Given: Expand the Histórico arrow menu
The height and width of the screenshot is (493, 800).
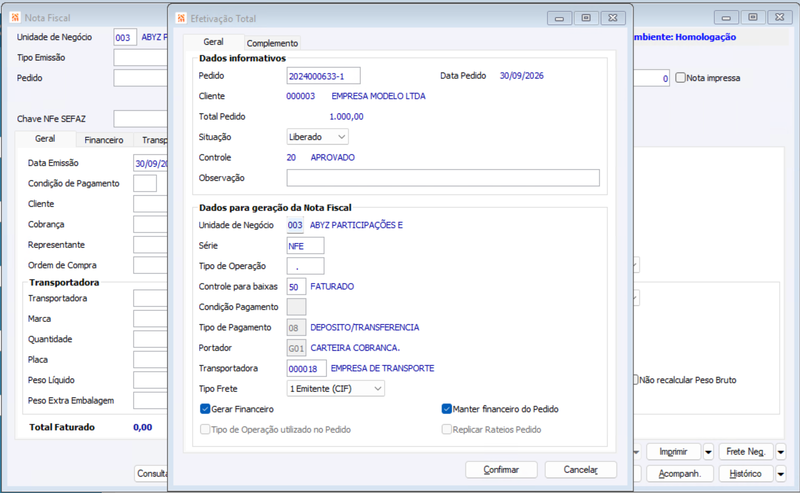Looking at the screenshot, I should (x=781, y=474).
